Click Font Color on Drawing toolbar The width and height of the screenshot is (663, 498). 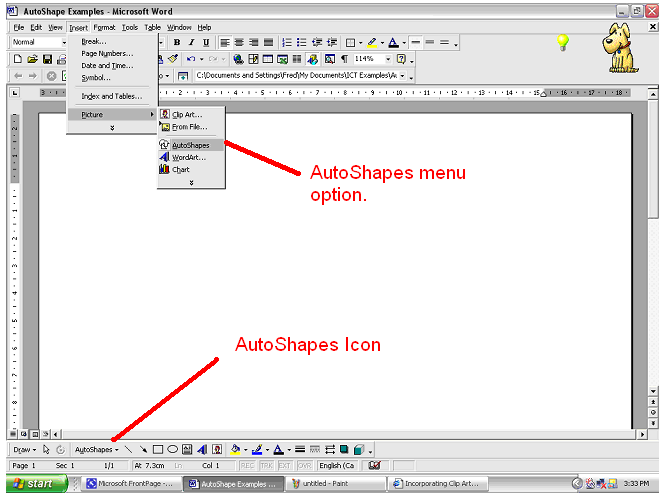[279, 449]
